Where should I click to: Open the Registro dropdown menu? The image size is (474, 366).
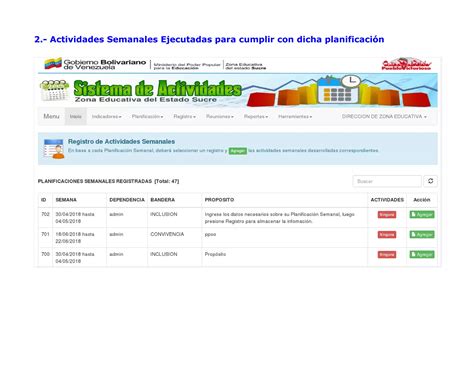pos(184,116)
